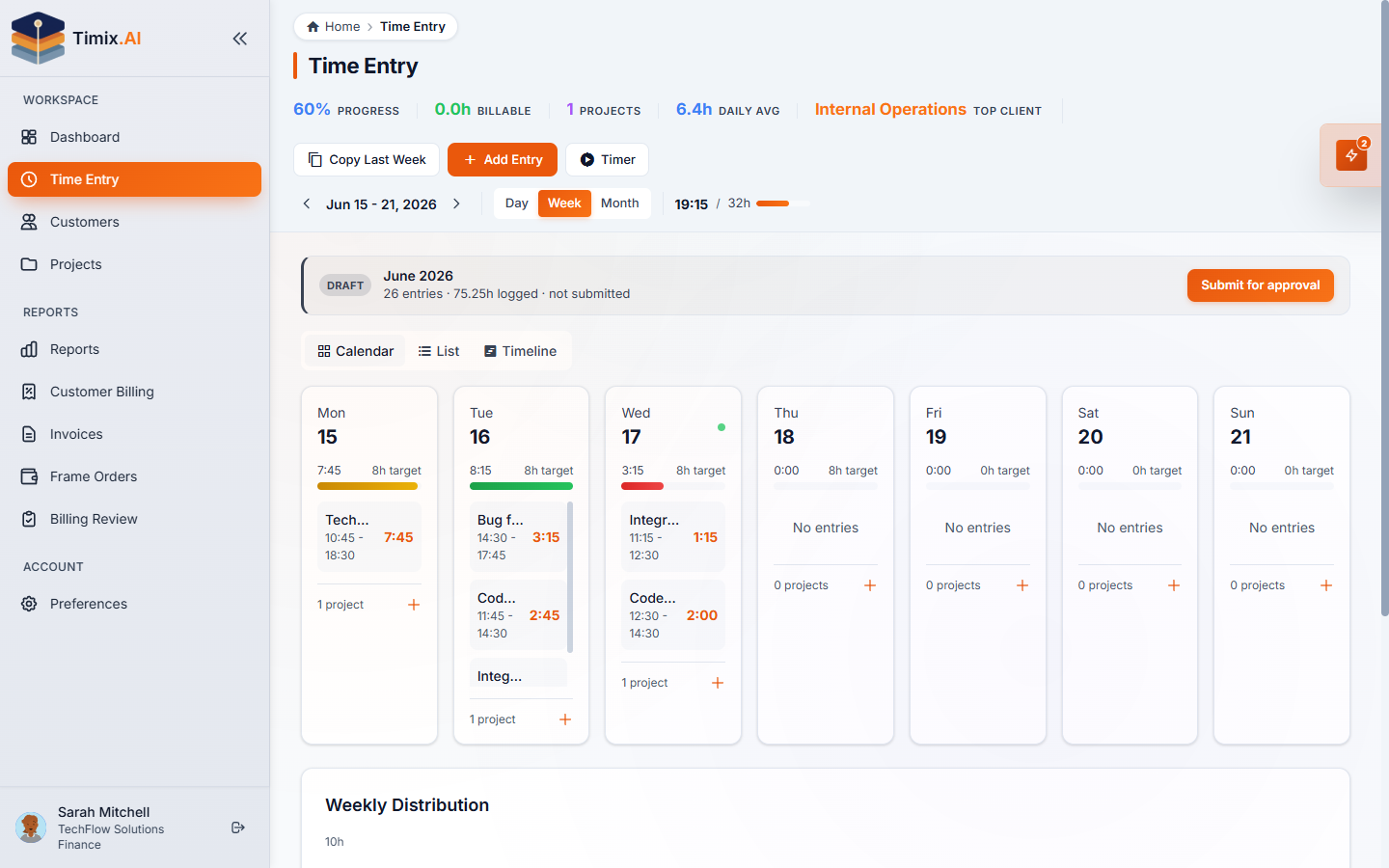The image size is (1389, 868).
Task: Click Copy Last Week button
Action: (367, 160)
